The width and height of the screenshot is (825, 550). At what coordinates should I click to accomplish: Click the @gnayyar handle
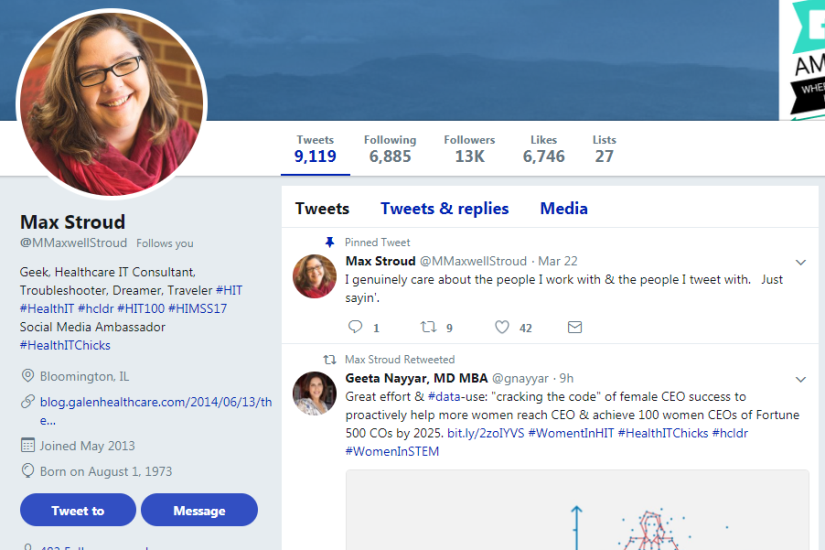pos(520,378)
